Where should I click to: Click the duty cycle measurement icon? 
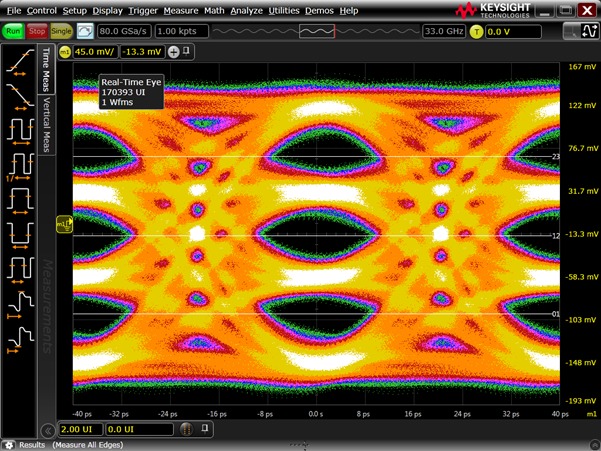(20, 268)
